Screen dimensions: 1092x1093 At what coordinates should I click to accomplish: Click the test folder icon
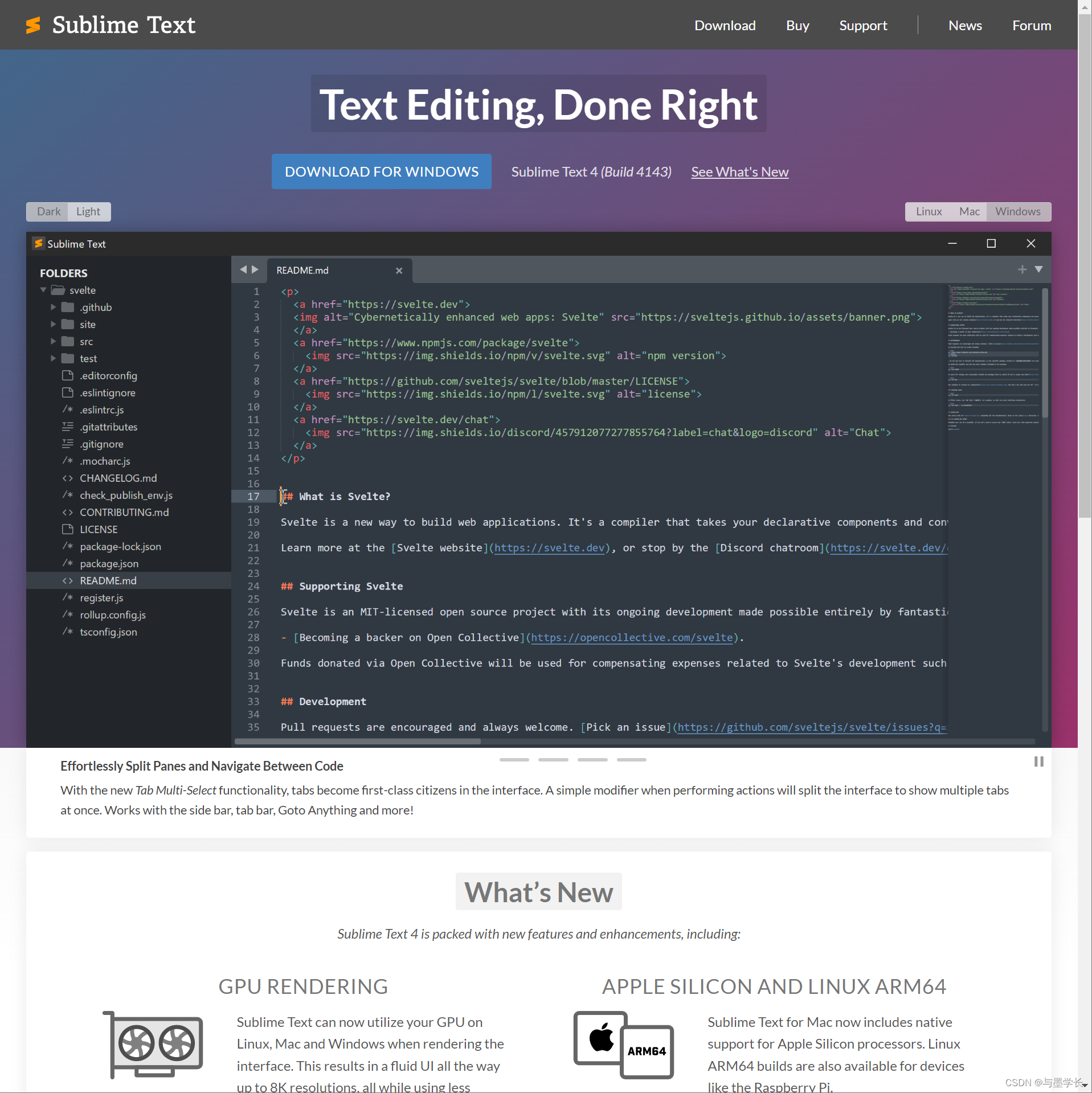68,358
